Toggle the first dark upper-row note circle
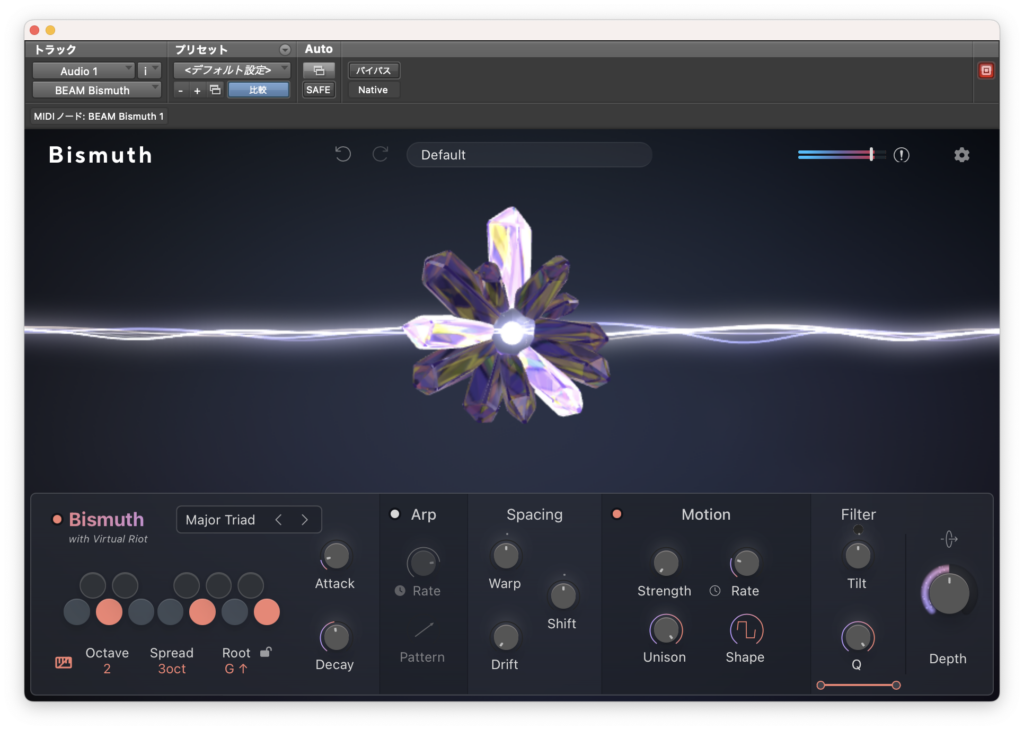The width and height of the screenshot is (1024, 730). (x=93, y=585)
